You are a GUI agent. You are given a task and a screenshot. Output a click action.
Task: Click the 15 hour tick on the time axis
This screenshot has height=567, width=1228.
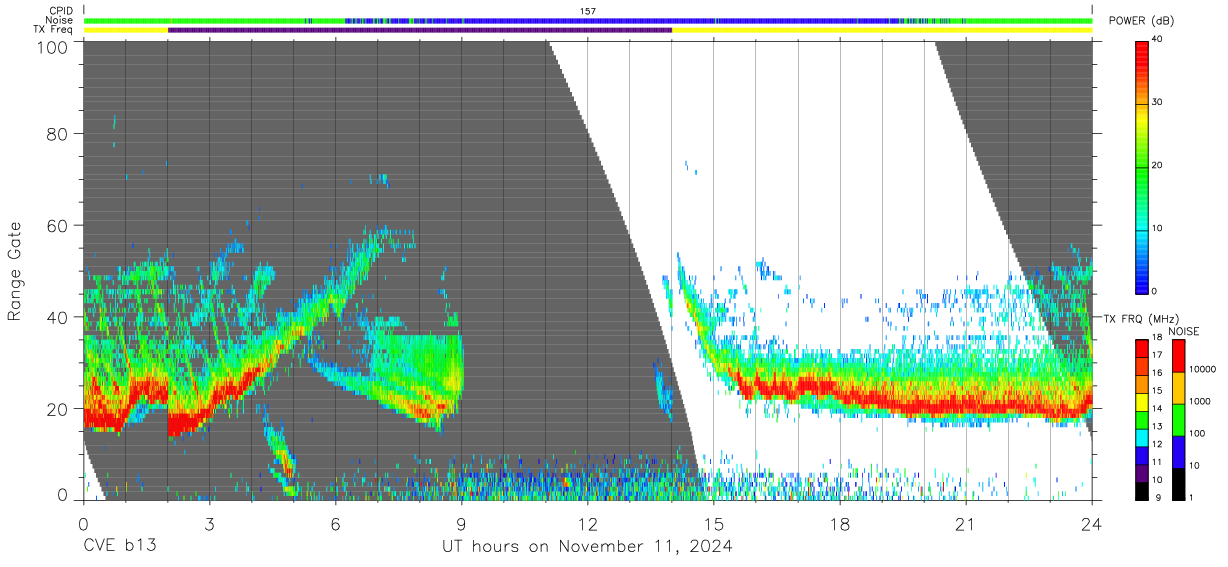714,524
